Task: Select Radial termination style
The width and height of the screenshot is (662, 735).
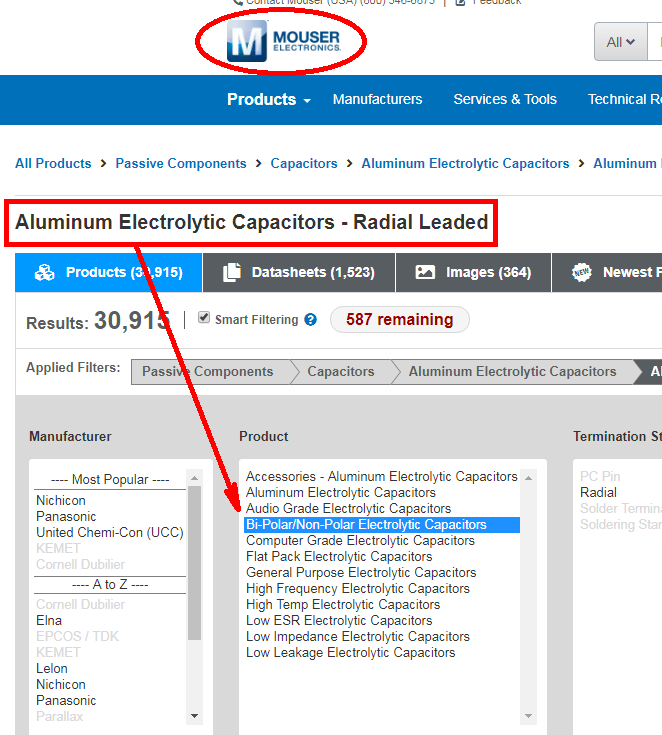Action: 598,493
